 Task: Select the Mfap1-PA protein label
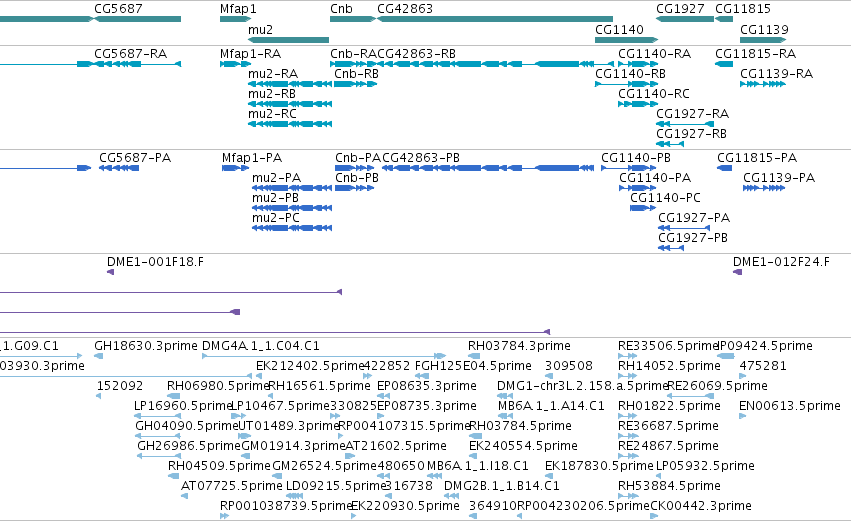[x=252, y=158]
